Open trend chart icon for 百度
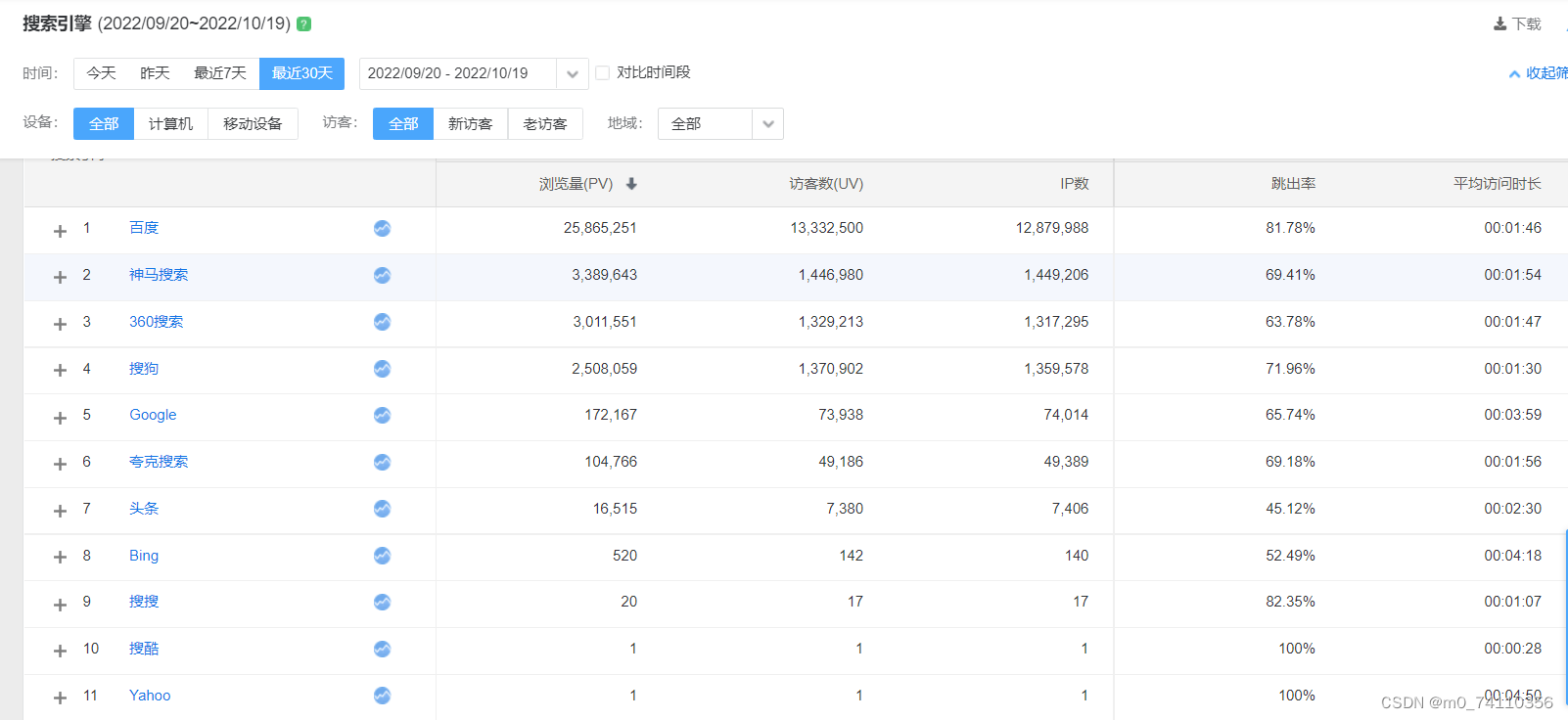1568x720 pixels. 382,228
